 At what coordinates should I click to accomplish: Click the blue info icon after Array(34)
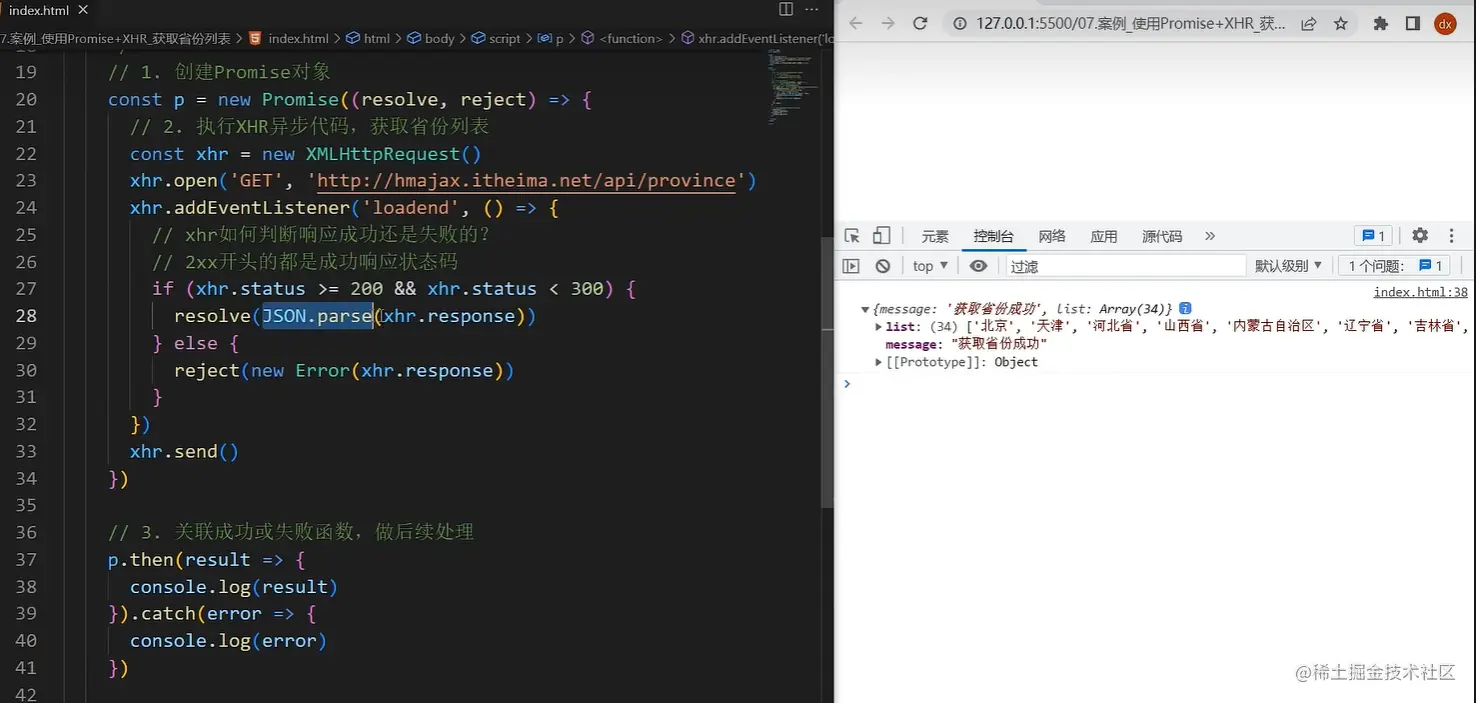1185,309
